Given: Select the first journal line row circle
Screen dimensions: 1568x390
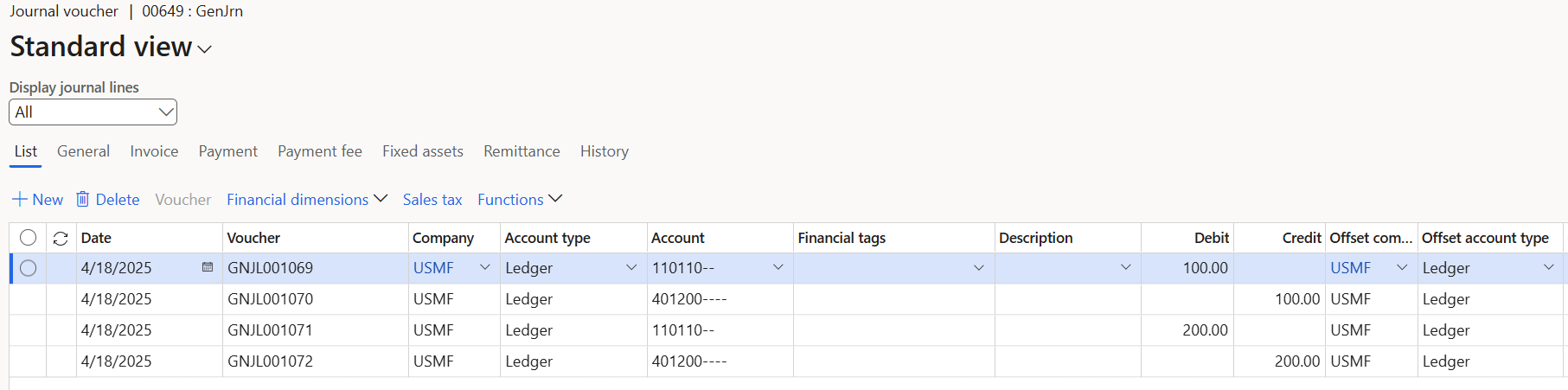Looking at the screenshot, I should point(28,268).
